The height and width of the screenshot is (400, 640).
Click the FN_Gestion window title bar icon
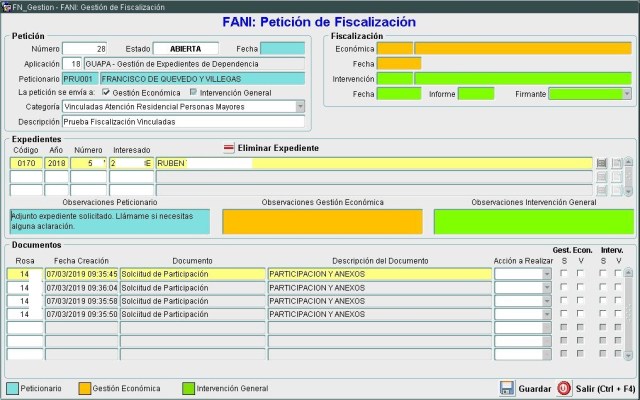(7, 6)
